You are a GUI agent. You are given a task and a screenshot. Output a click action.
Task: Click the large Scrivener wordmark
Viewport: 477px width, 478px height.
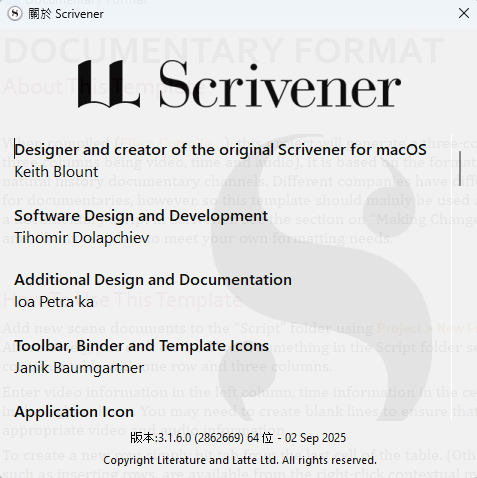point(280,84)
